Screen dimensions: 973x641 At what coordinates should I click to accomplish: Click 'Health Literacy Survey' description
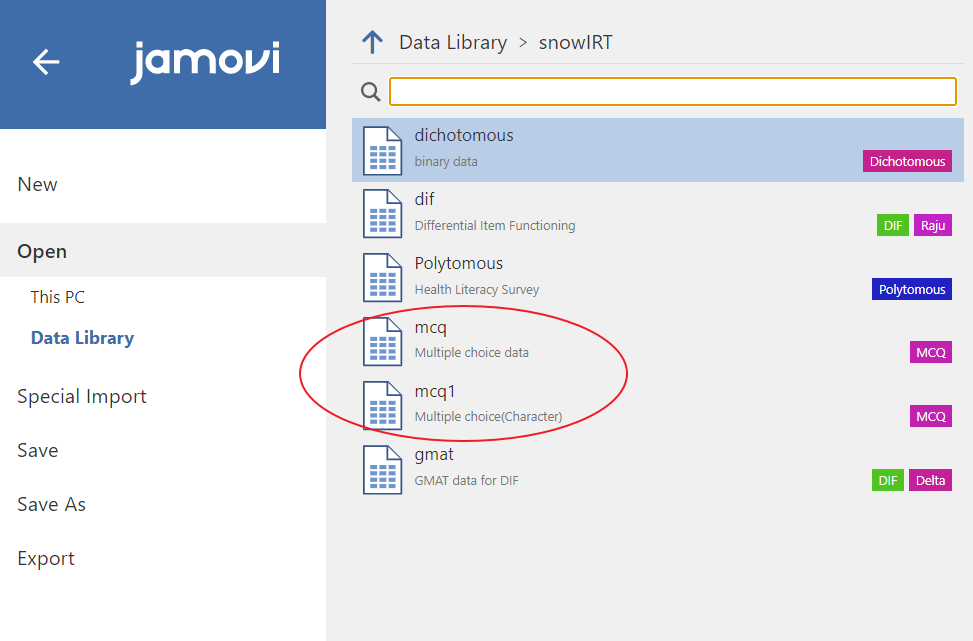click(x=477, y=290)
